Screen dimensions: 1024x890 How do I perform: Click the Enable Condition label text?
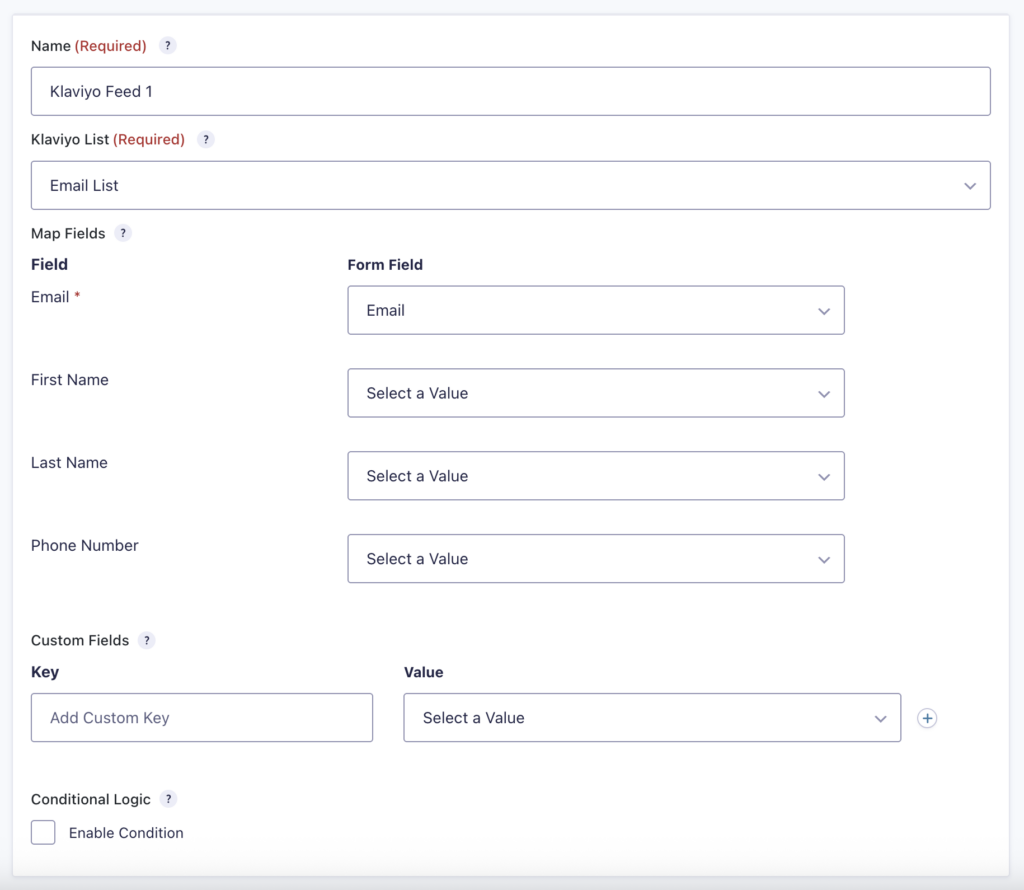coord(126,833)
